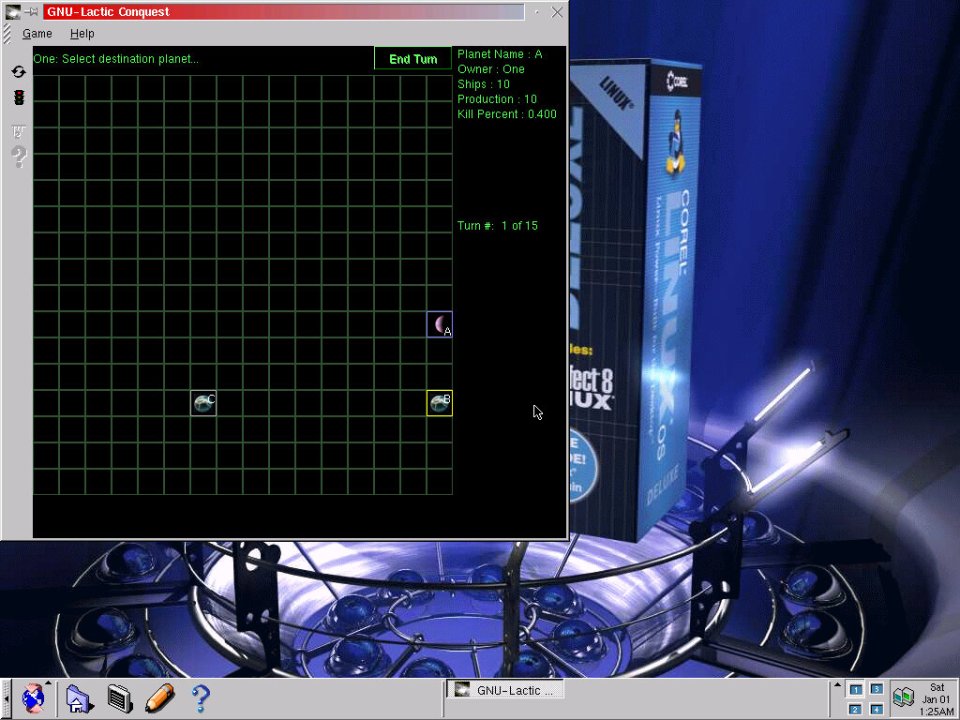The image size is (960, 720).
Task: Switch to virtual desktop 2
Action: [x=855, y=709]
